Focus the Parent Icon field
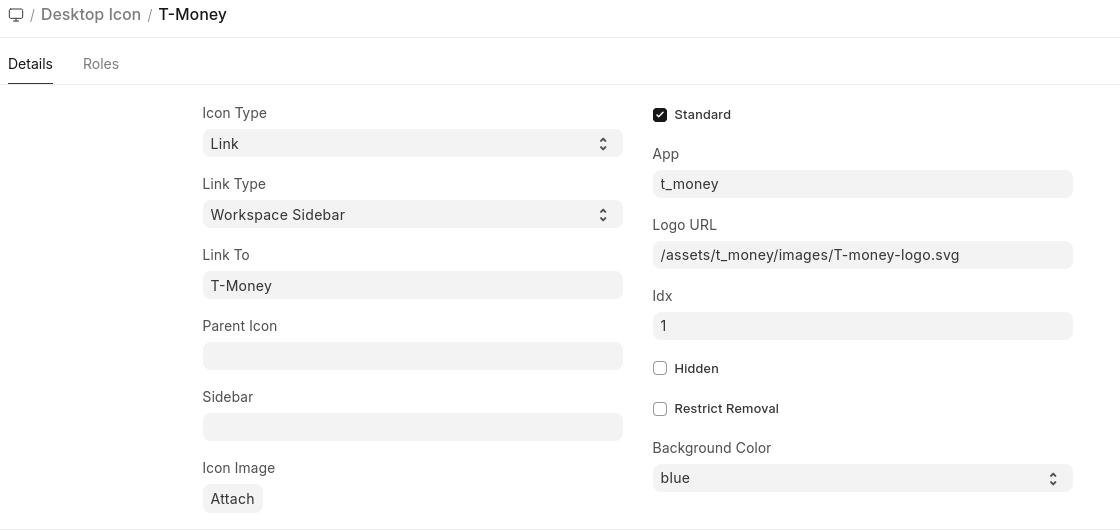The height and width of the screenshot is (530, 1120). (x=412, y=357)
